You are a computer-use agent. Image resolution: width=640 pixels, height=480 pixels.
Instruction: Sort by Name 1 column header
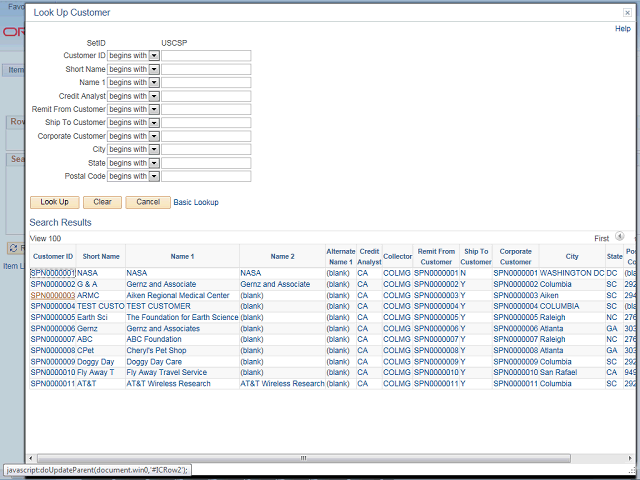click(x=182, y=256)
